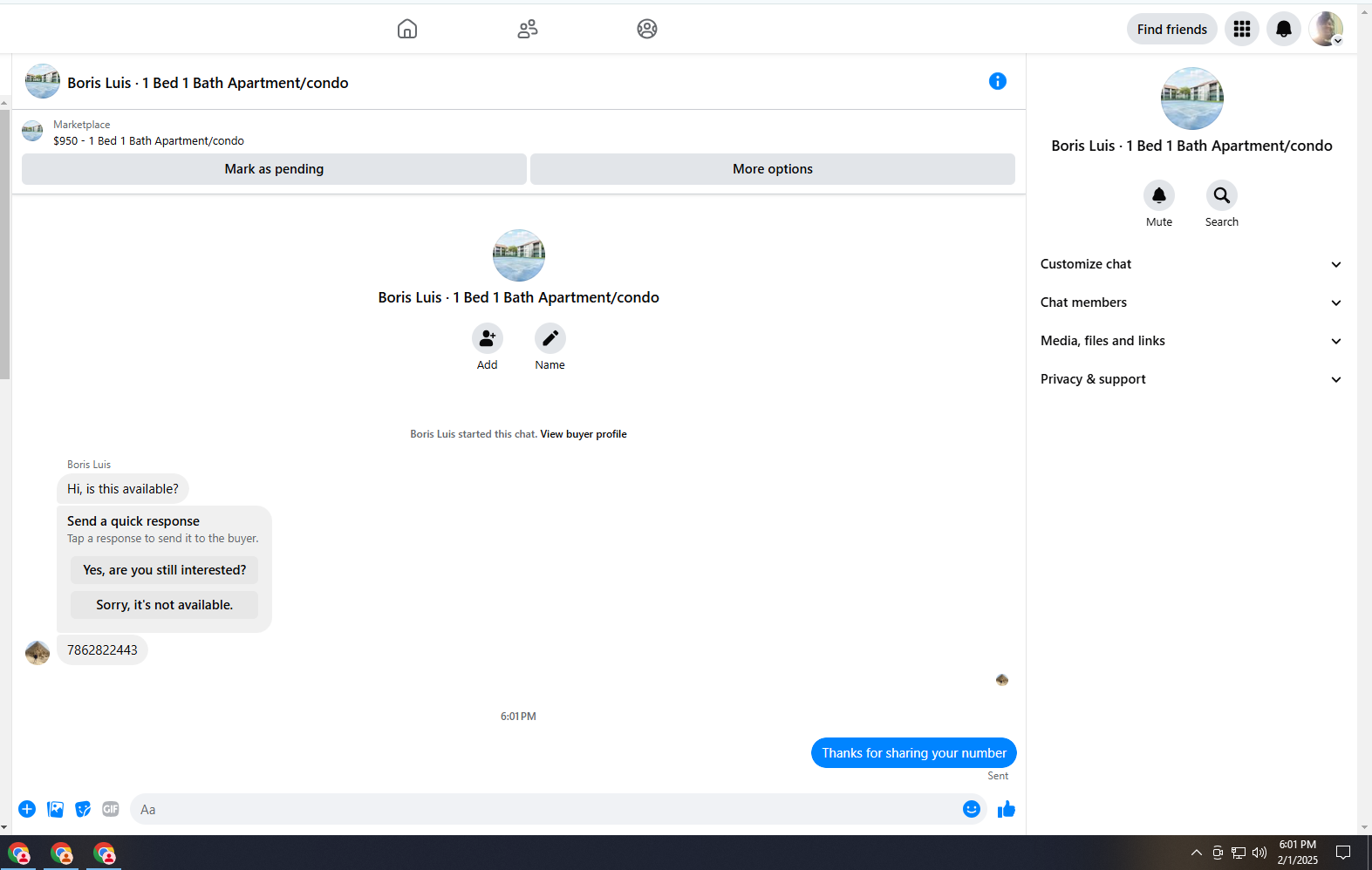Click the sender avatar beside 7862822443
Viewport: 1372px width, 870px height.
[x=38, y=652]
